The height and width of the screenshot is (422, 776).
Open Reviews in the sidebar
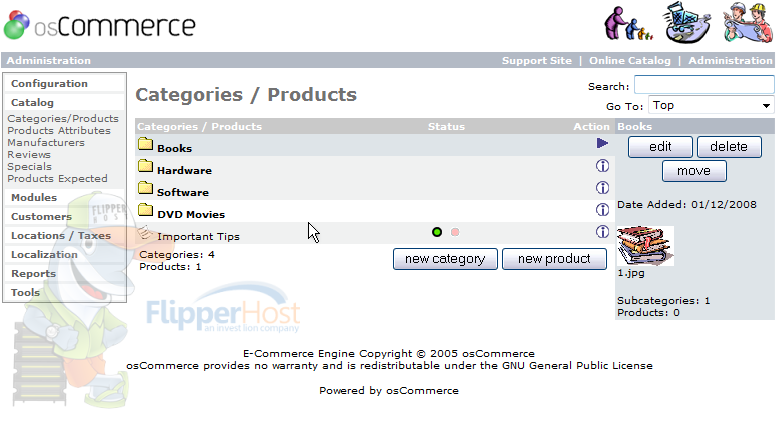coord(29,154)
